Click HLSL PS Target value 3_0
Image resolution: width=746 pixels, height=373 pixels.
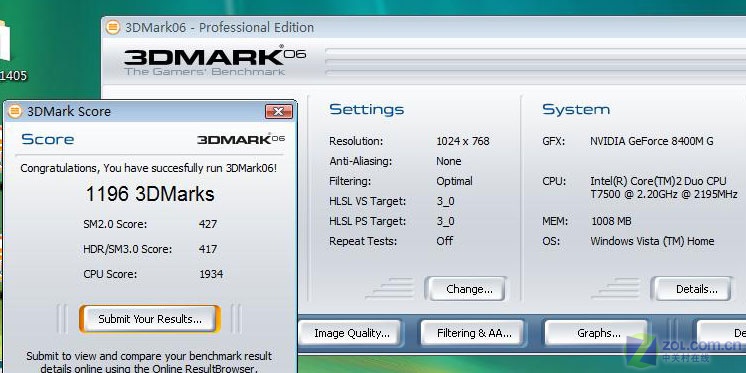click(445, 221)
